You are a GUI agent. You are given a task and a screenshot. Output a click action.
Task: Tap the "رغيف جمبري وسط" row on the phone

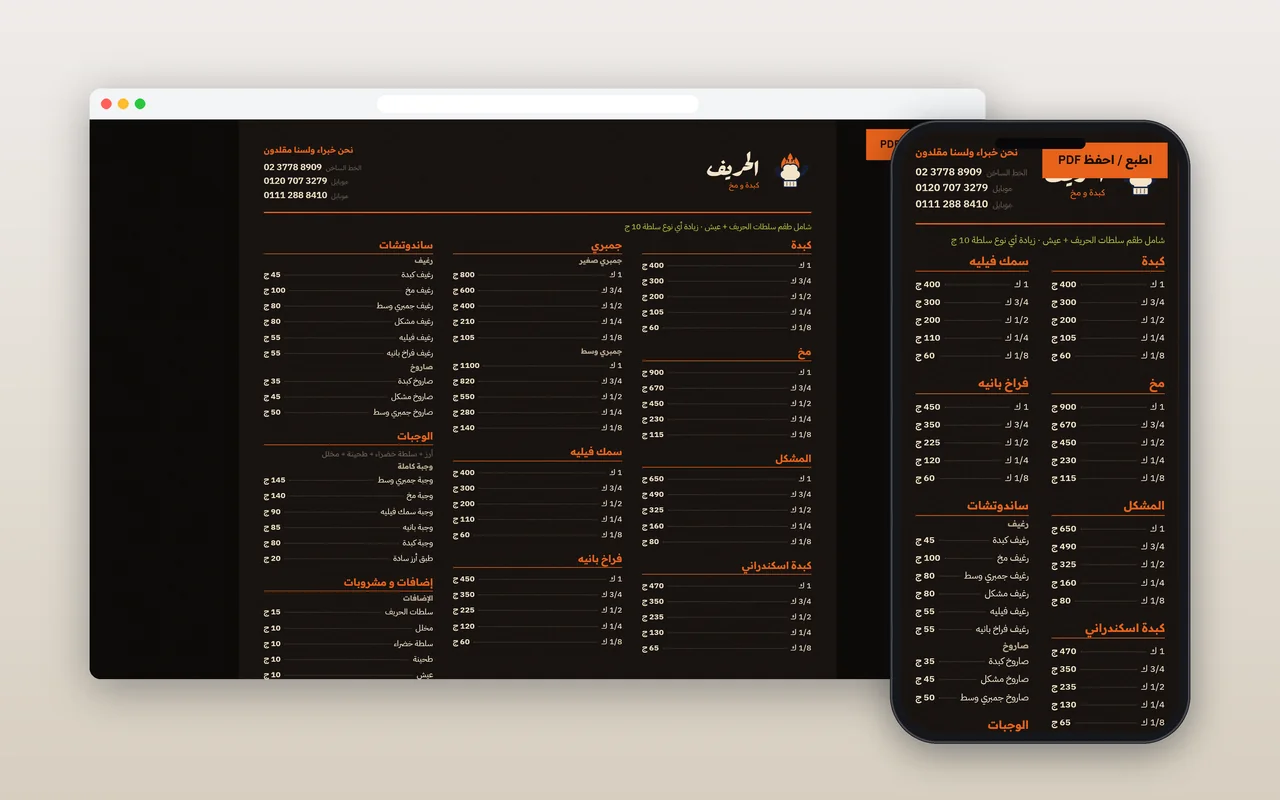click(x=972, y=576)
